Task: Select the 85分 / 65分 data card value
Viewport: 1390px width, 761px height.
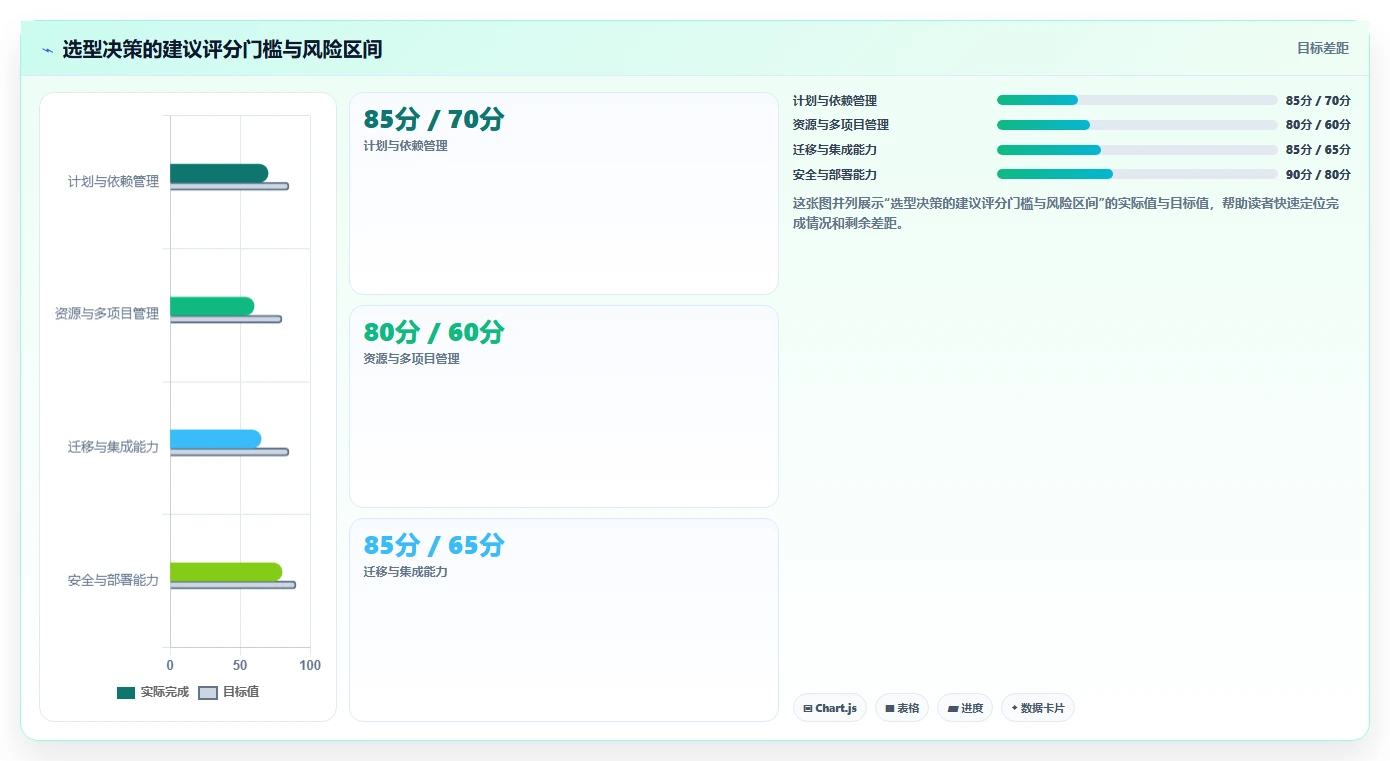Action: [434, 546]
